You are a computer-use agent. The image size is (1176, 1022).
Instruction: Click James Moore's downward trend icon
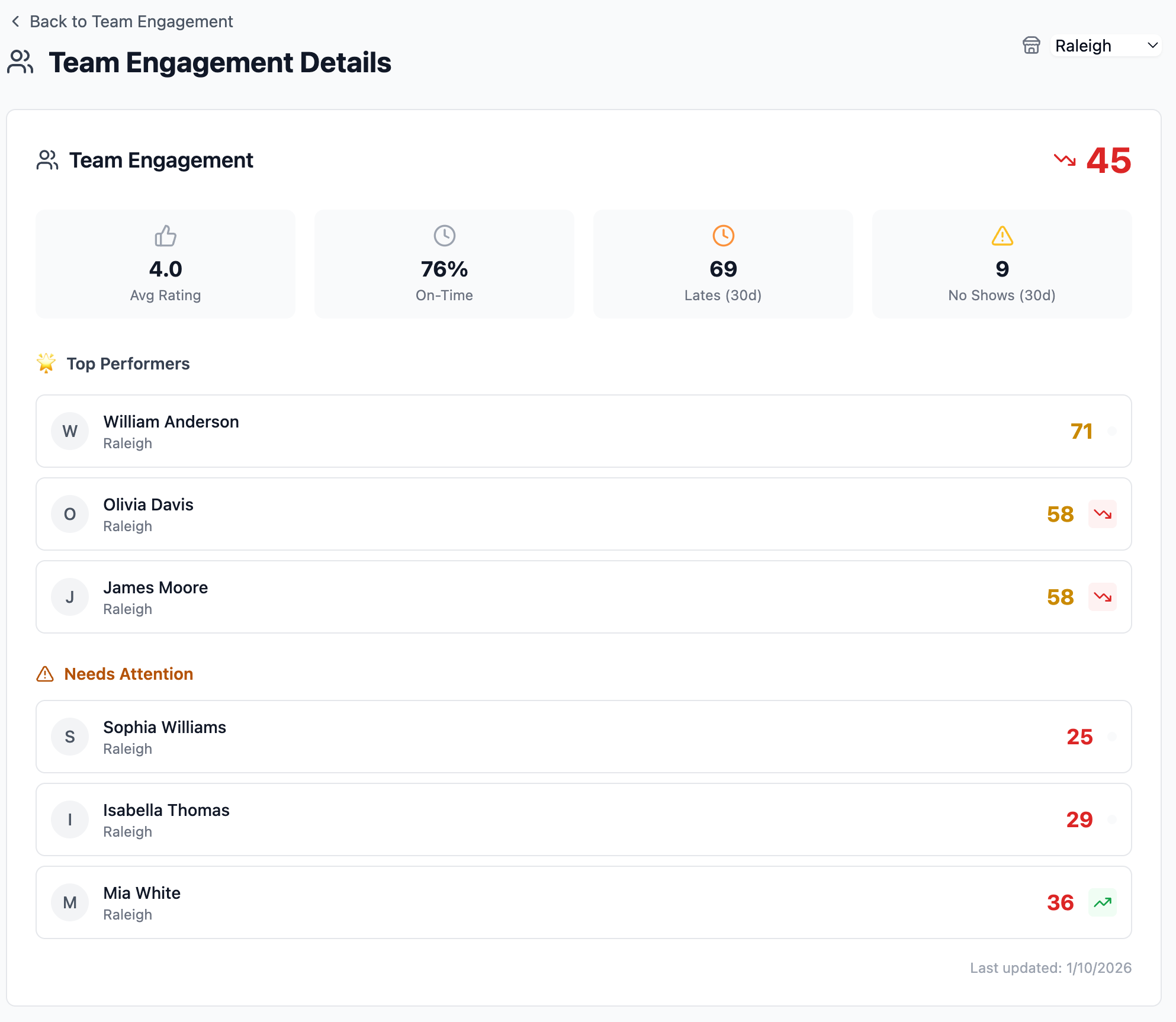click(1102, 597)
